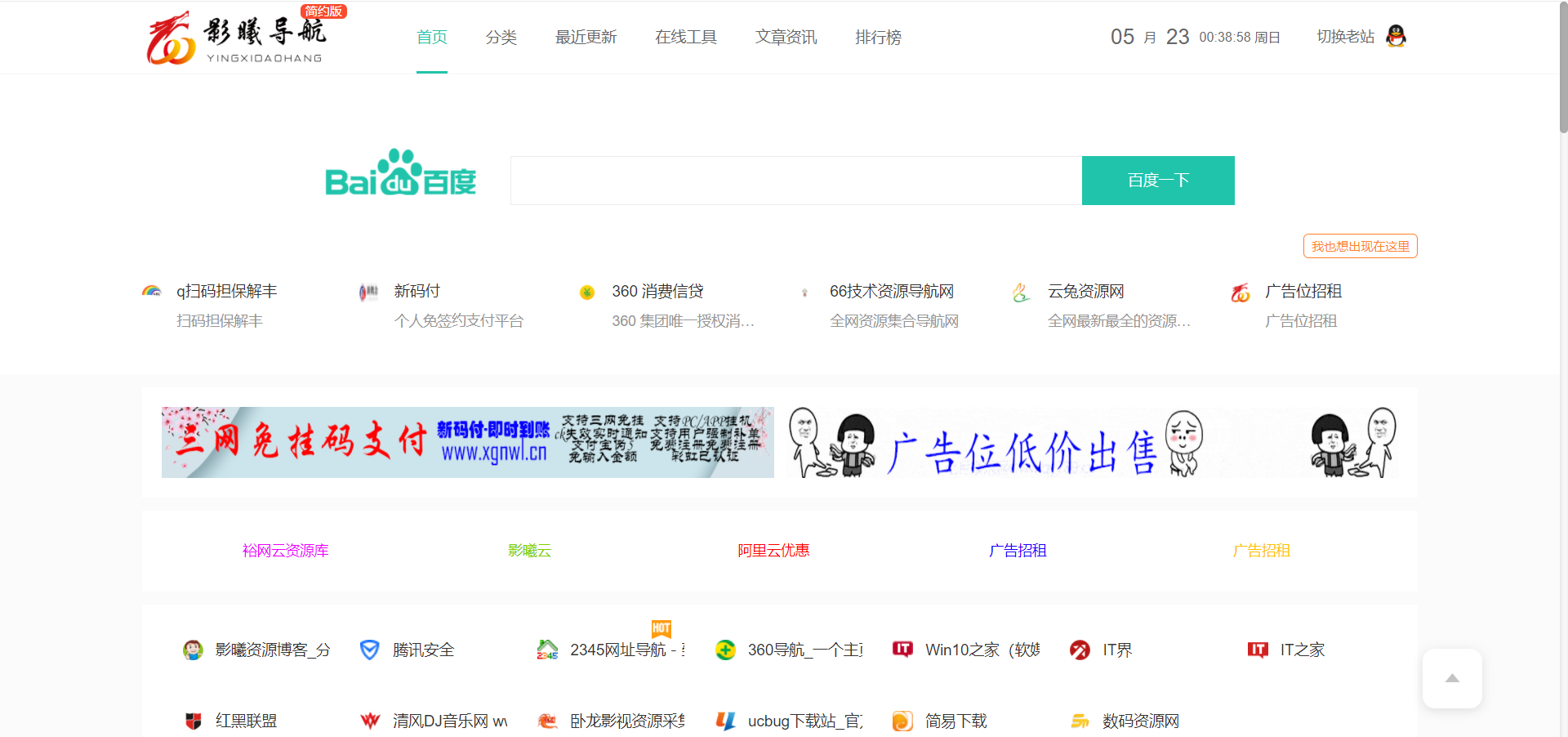Click the green icon beside 云兔资源网

pos(1022,293)
